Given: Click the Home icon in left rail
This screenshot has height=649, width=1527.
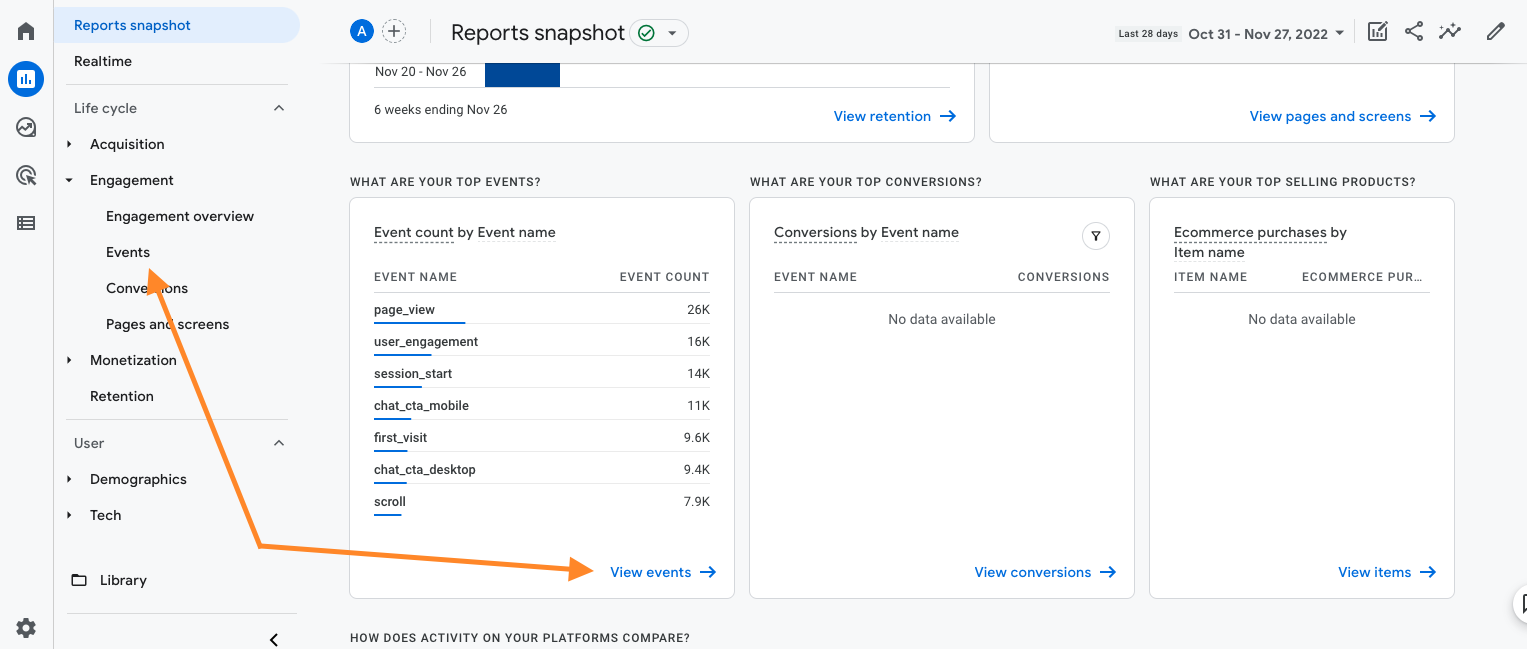Looking at the screenshot, I should coord(26,31).
